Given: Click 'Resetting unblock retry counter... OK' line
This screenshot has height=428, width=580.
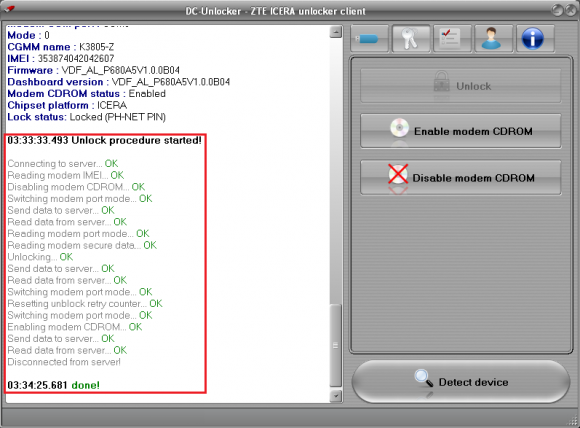Looking at the screenshot, I should 85,304.
